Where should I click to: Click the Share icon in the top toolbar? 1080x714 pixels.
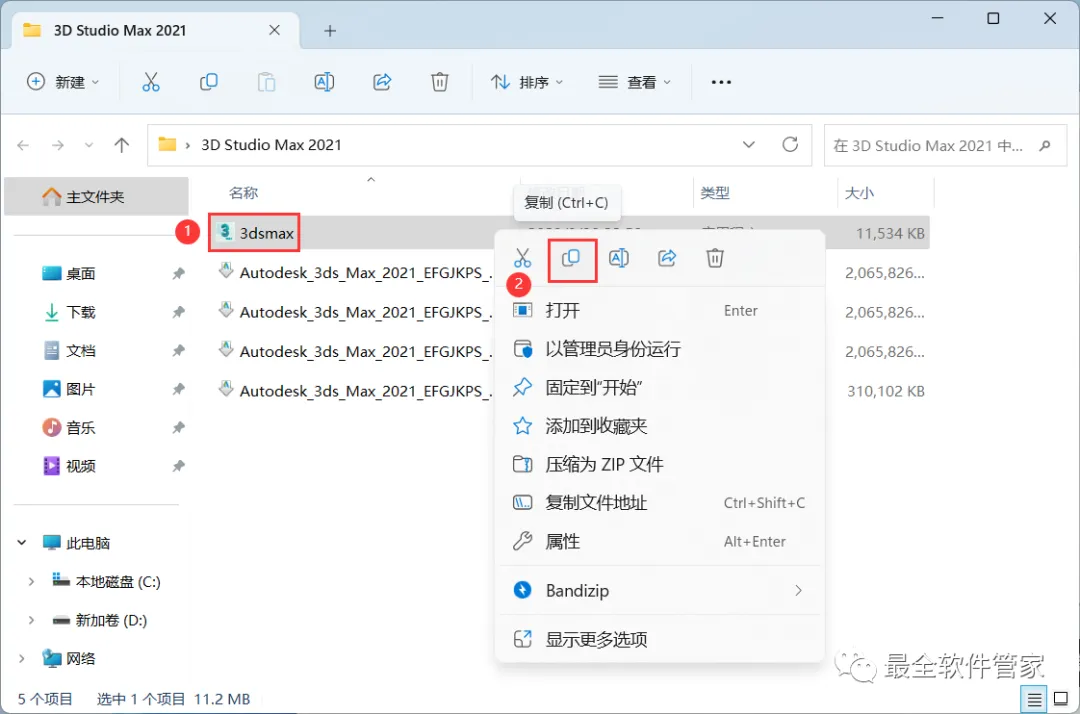[382, 82]
